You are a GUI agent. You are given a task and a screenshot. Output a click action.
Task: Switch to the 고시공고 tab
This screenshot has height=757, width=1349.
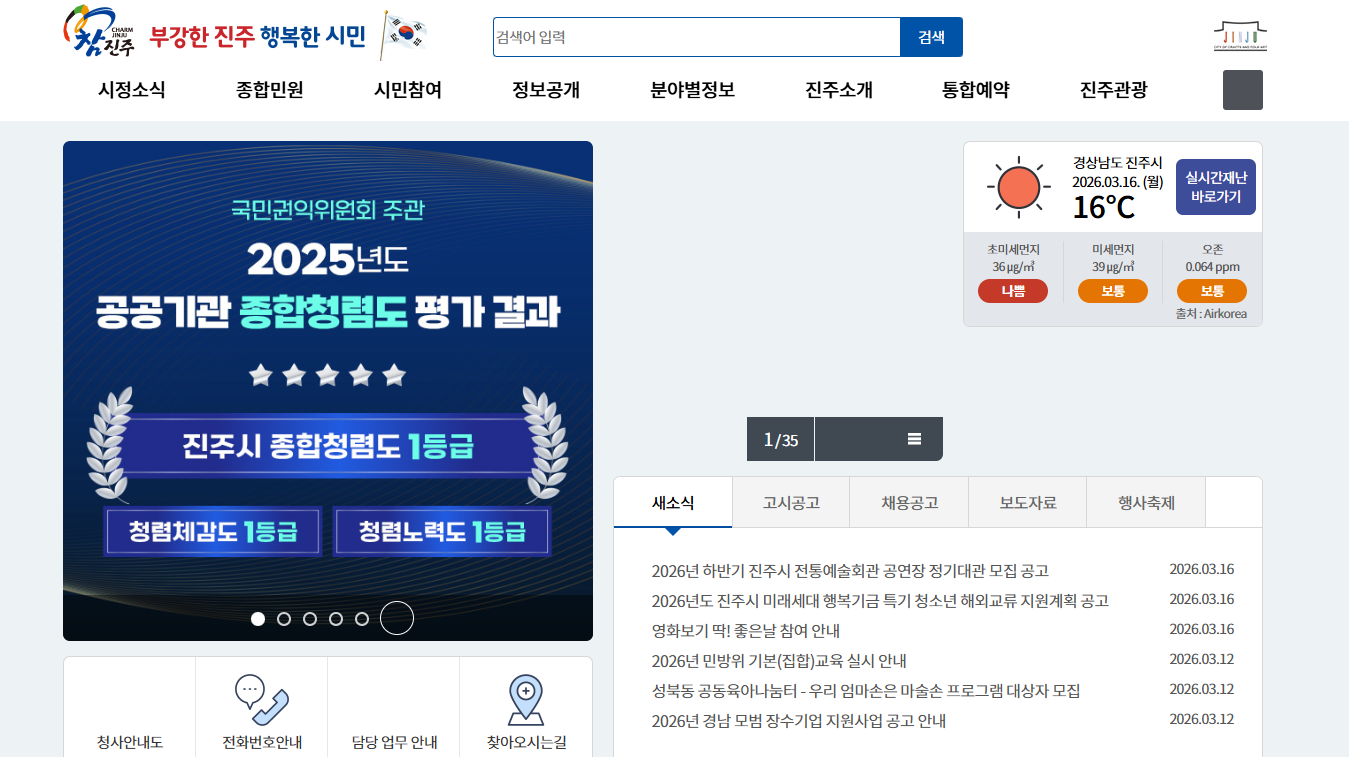[x=791, y=503]
